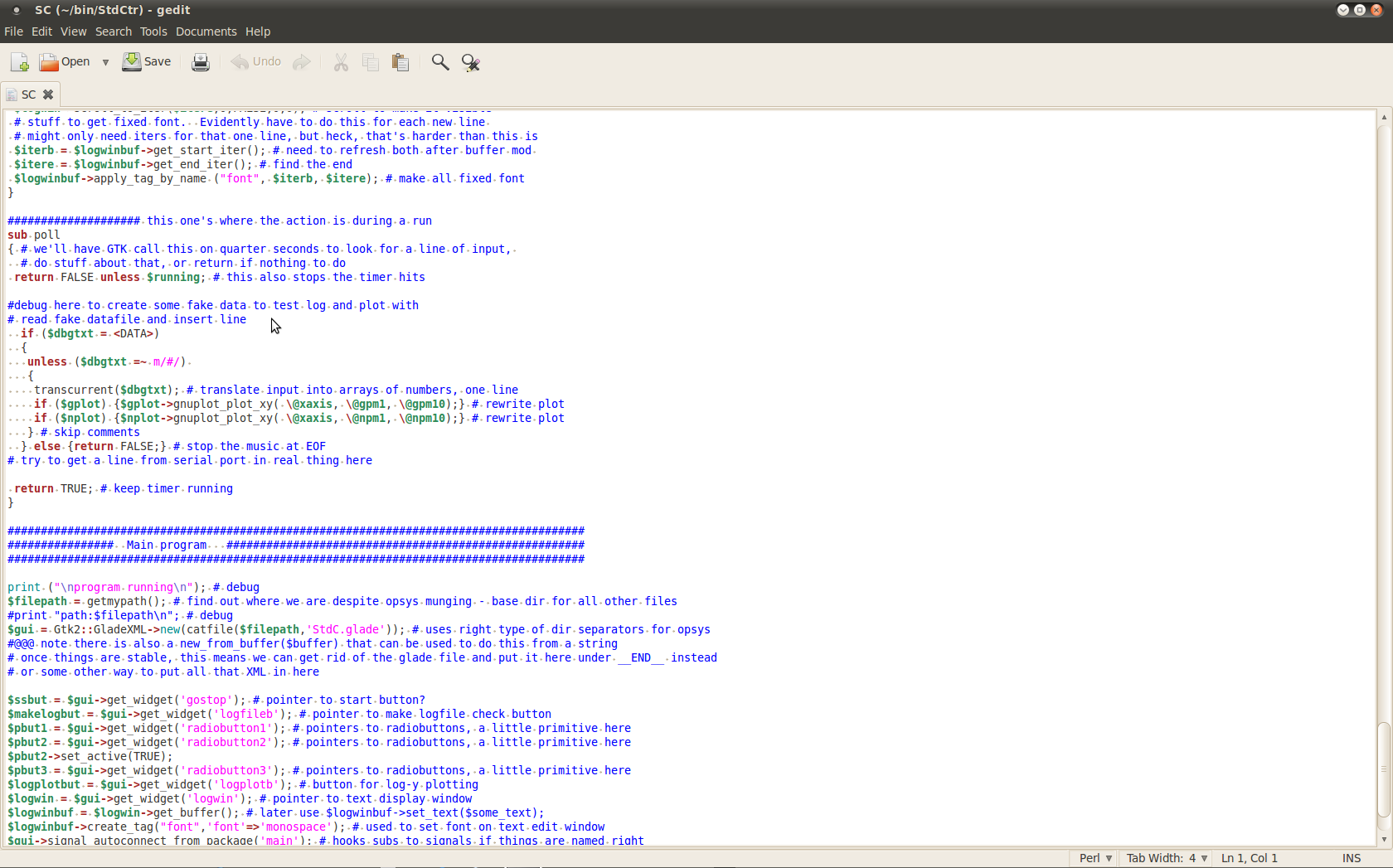Close the SC tab with its X

(x=48, y=95)
